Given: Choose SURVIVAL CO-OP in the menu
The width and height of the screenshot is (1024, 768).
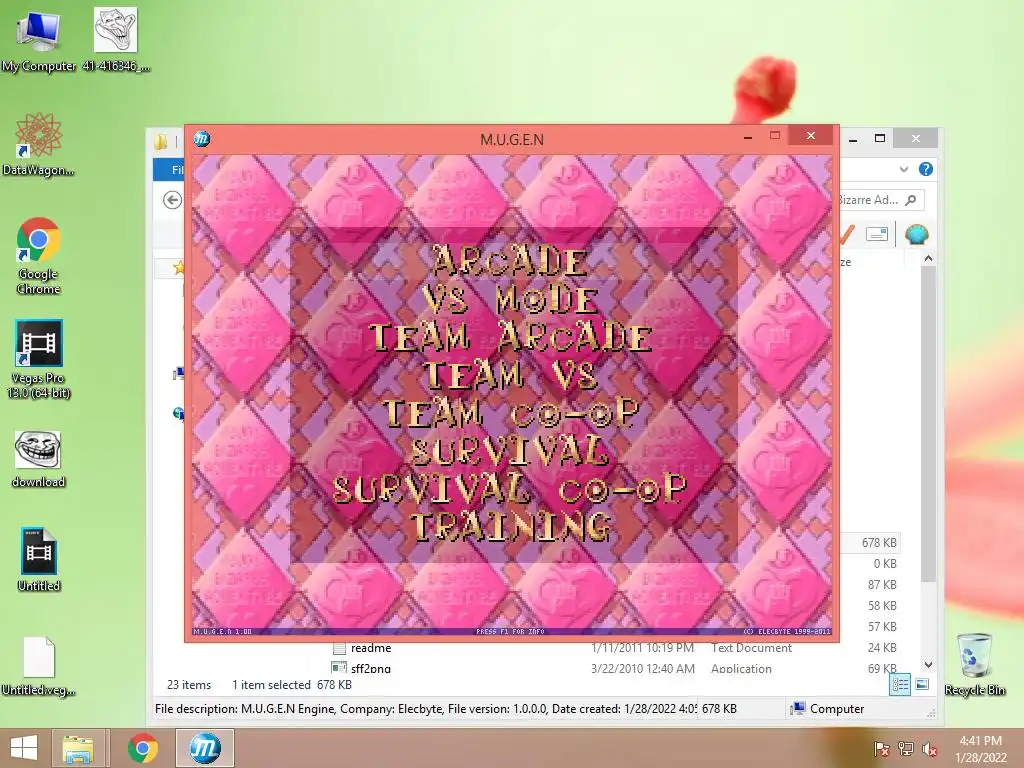Looking at the screenshot, I should (511, 489).
